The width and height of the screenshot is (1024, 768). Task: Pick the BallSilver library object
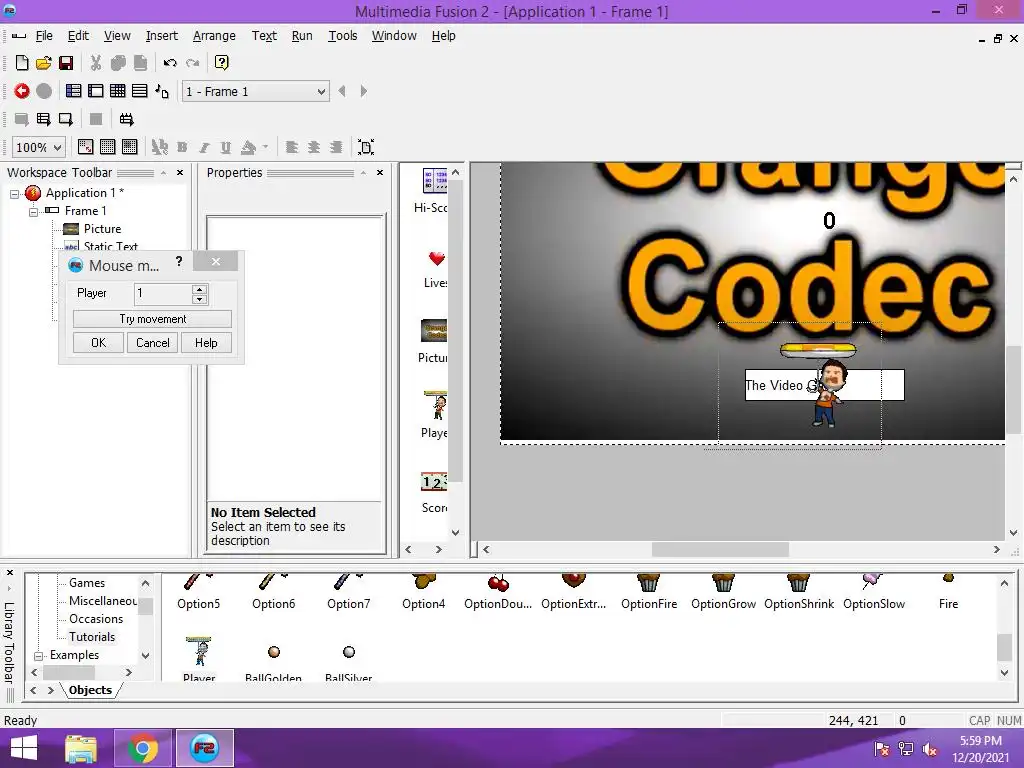(x=349, y=652)
